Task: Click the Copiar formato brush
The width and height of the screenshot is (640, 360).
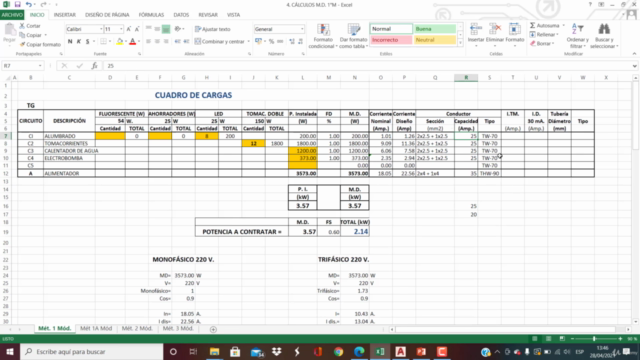Action: click(22, 44)
